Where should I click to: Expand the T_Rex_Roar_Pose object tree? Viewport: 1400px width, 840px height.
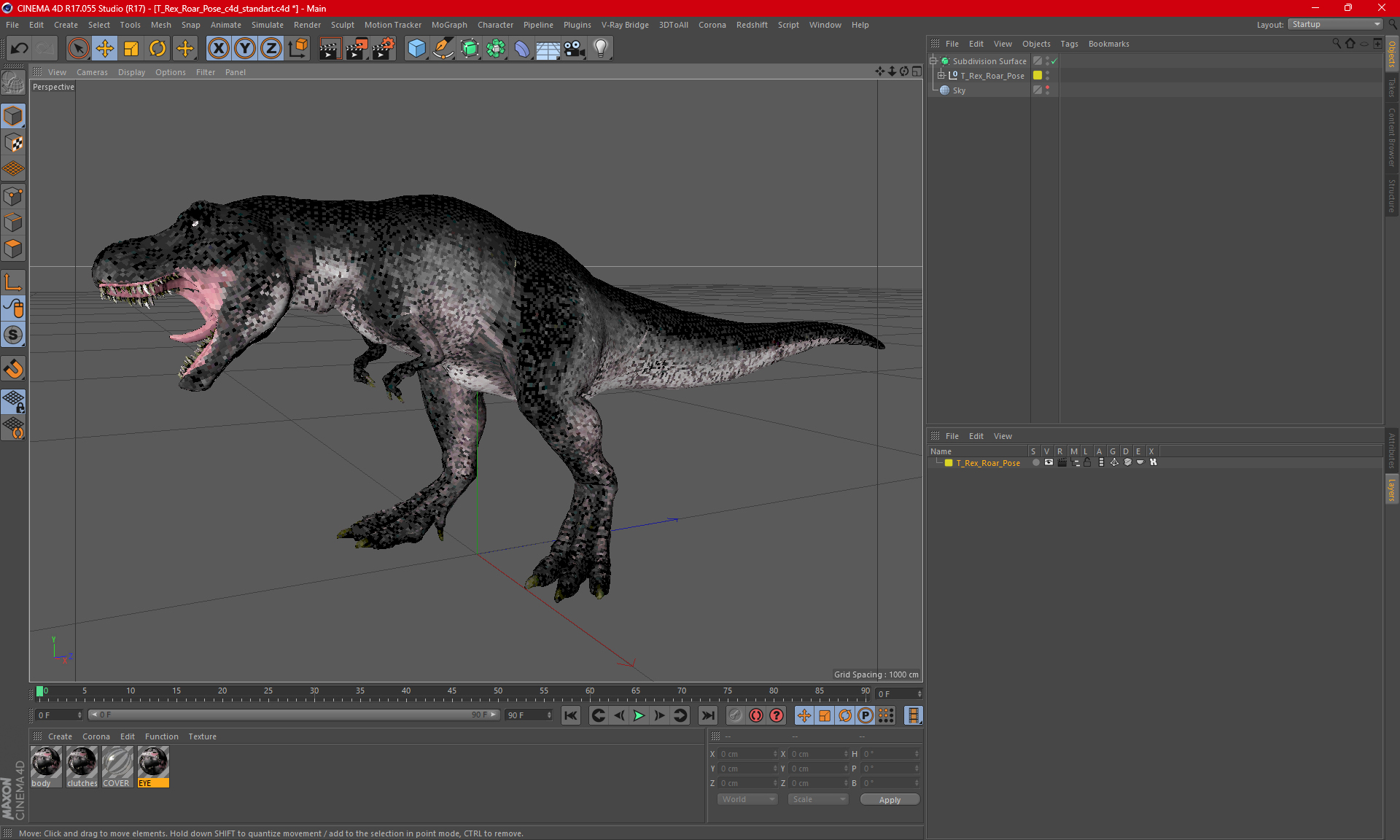click(x=941, y=76)
